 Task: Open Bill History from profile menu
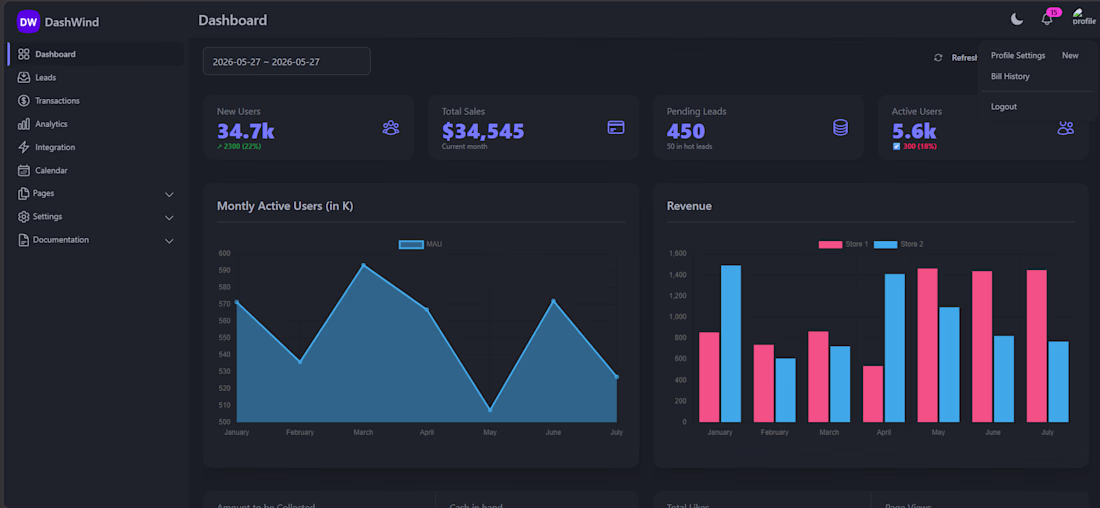1010,76
